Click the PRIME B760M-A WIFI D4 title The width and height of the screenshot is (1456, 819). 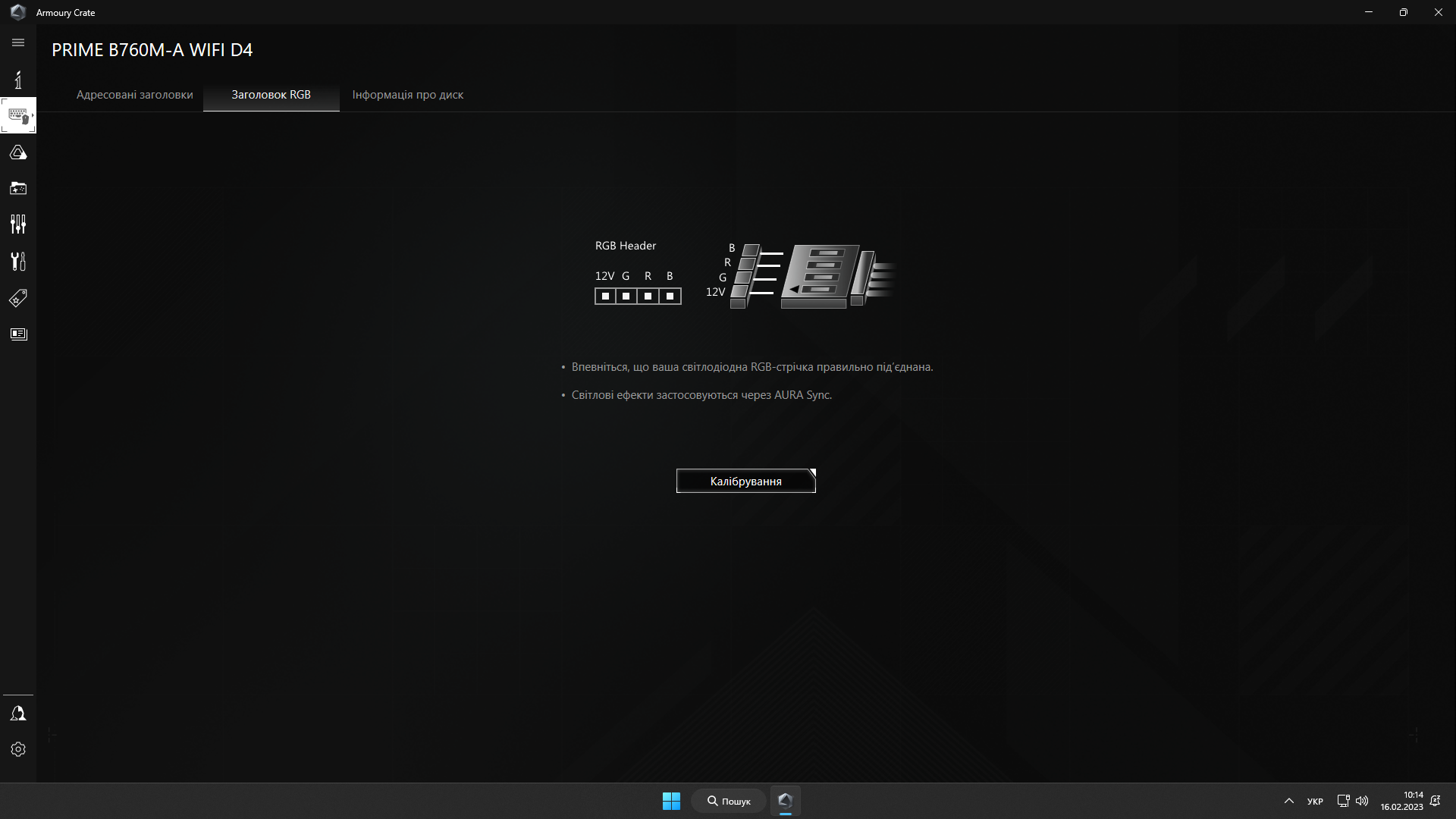[152, 50]
